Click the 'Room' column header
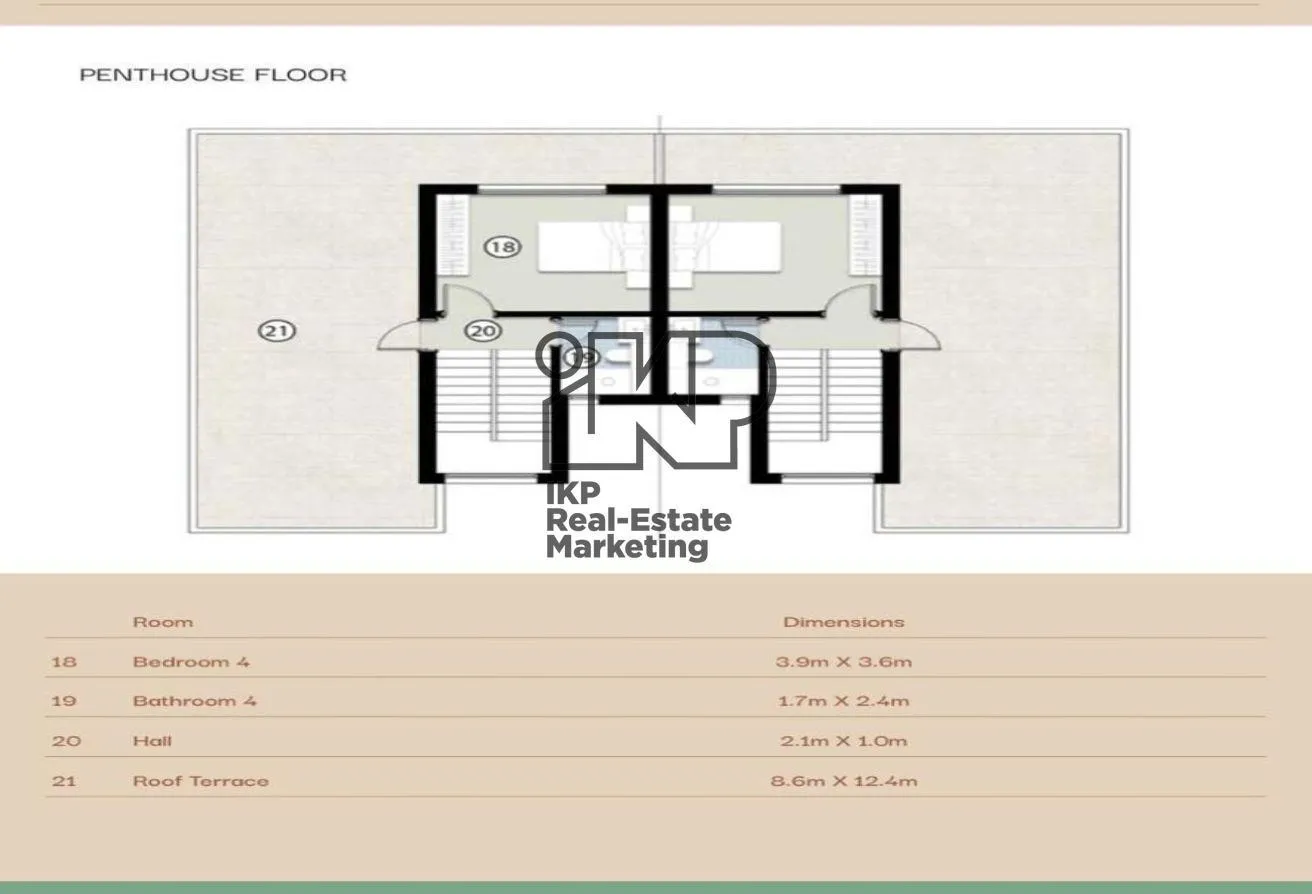 click(x=163, y=622)
